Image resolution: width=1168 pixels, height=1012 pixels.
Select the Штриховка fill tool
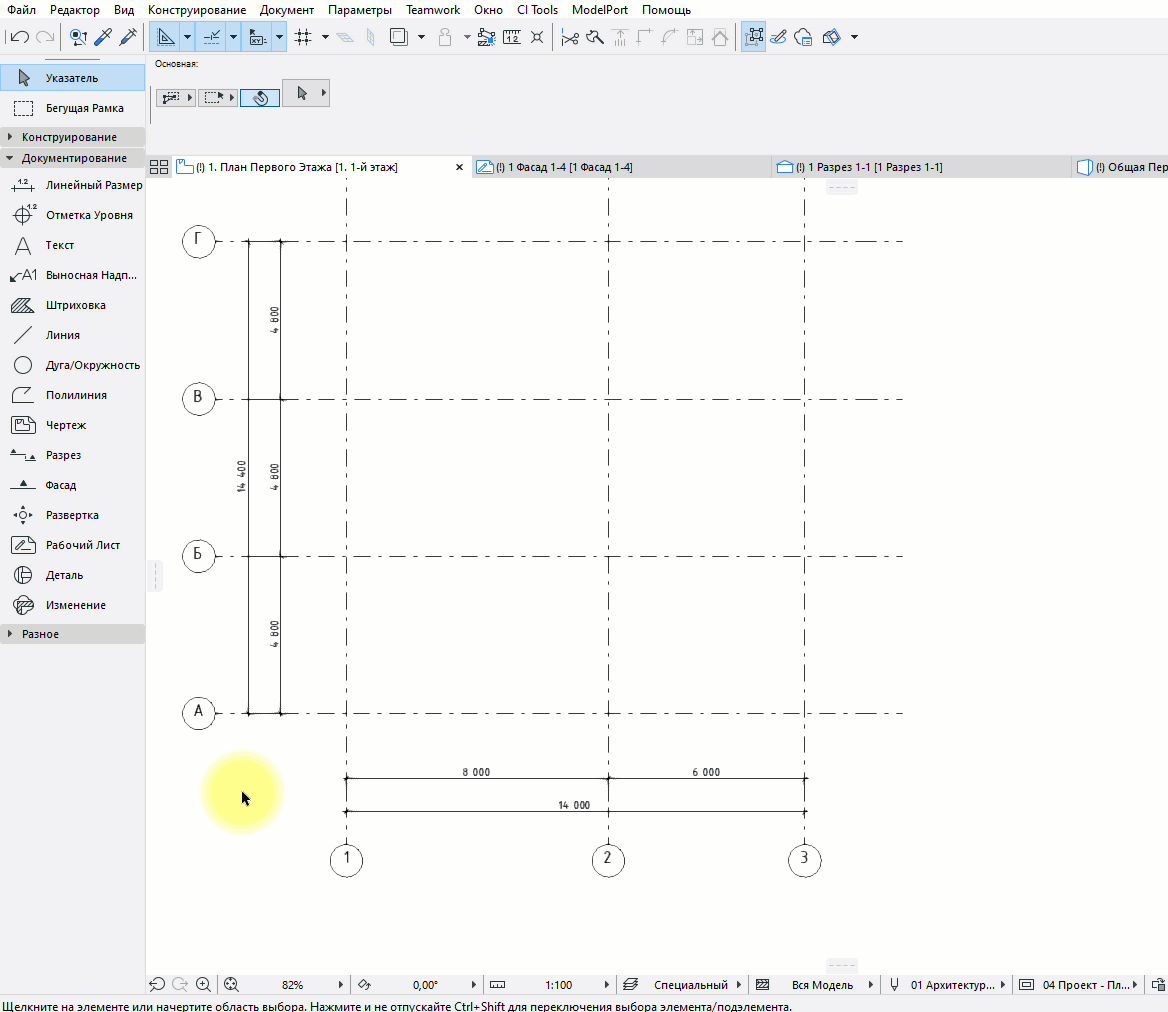point(72,305)
